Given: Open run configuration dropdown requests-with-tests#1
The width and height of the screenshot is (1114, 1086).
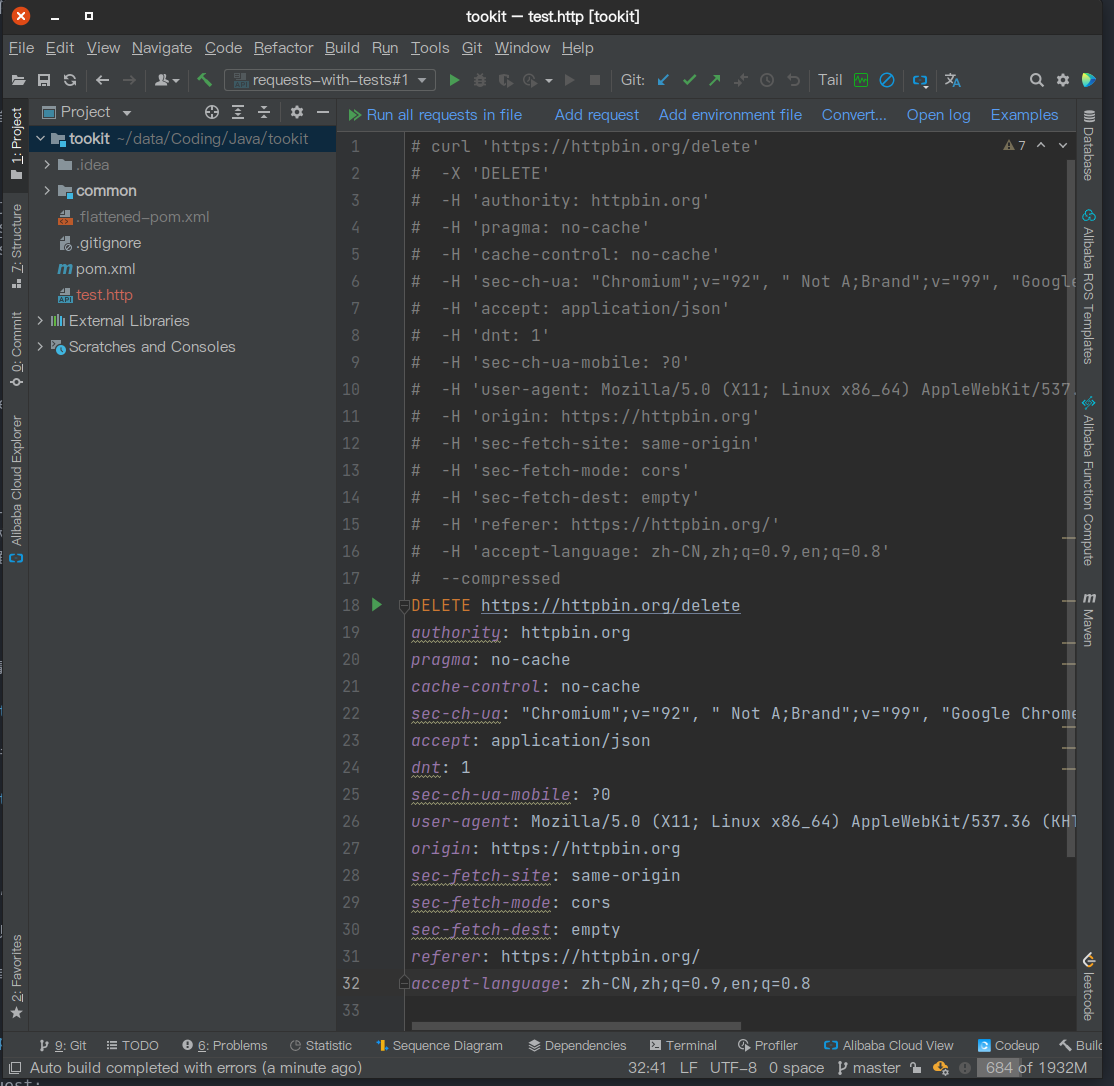Looking at the screenshot, I should (x=330, y=80).
